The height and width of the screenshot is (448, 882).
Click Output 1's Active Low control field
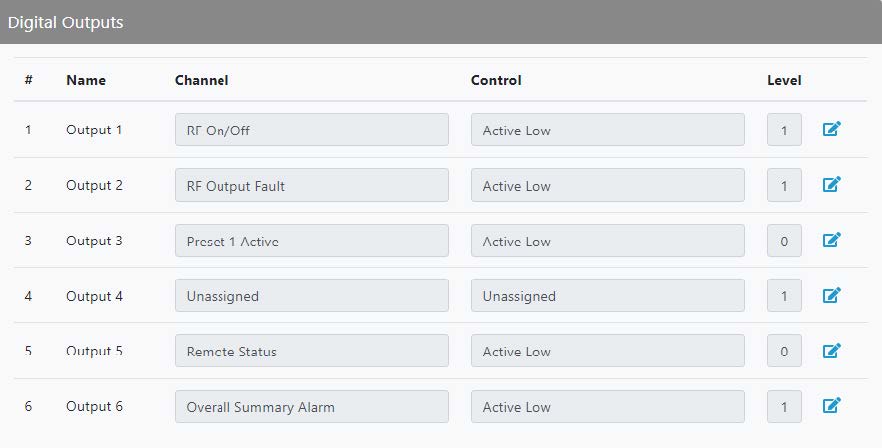(607, 130)
